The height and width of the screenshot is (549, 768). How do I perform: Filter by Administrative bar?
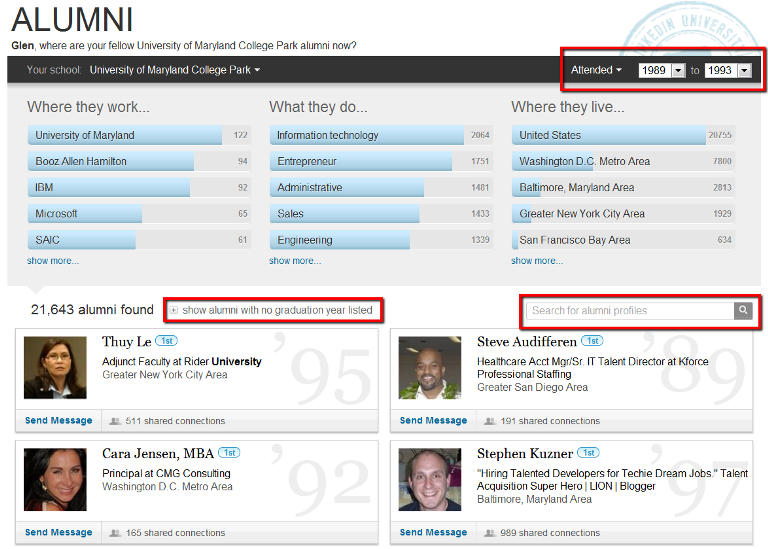tap(381, 188)
